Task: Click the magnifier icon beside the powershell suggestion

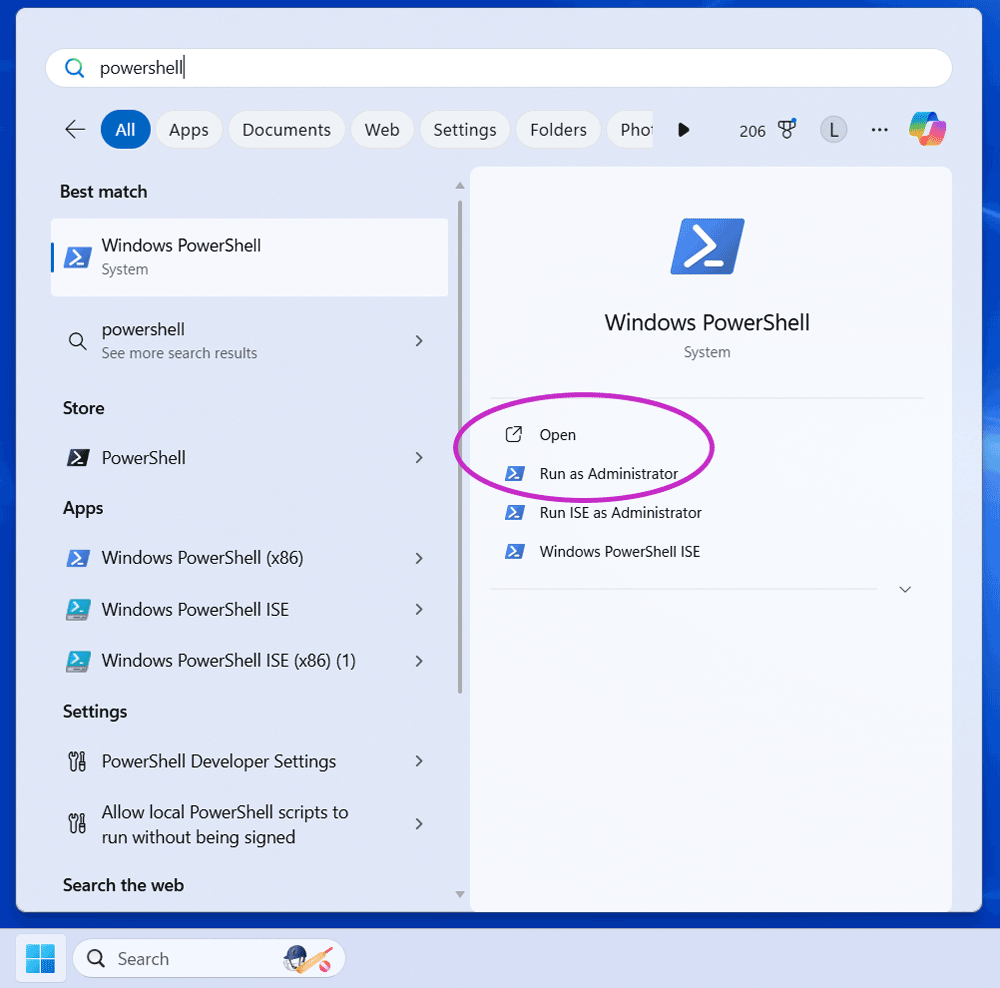Action: click(78, 341)
